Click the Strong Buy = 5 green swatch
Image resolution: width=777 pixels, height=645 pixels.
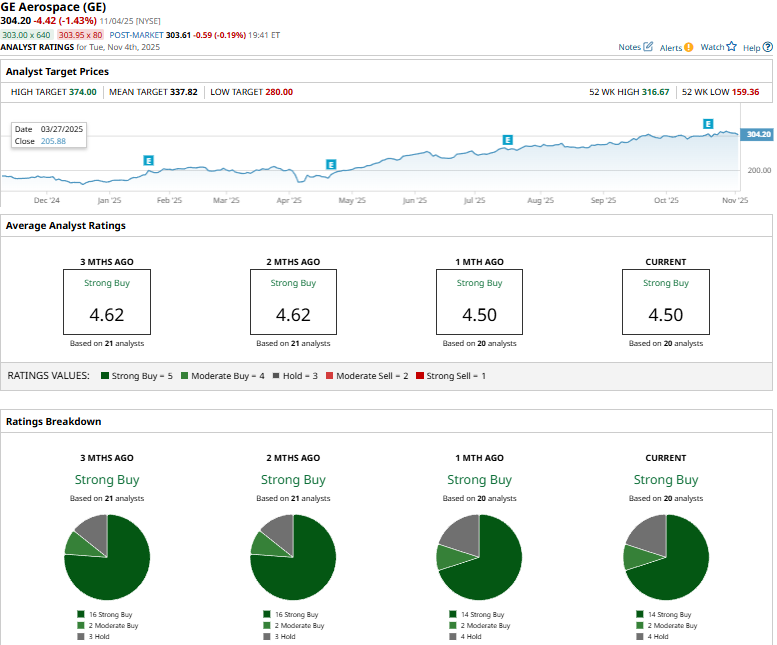pos(105,376)
